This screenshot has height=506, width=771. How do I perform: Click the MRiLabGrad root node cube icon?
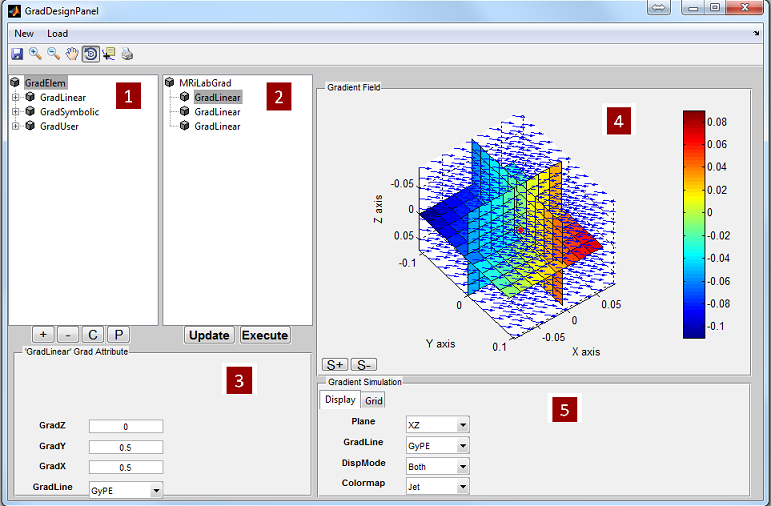tap(170, 82)
